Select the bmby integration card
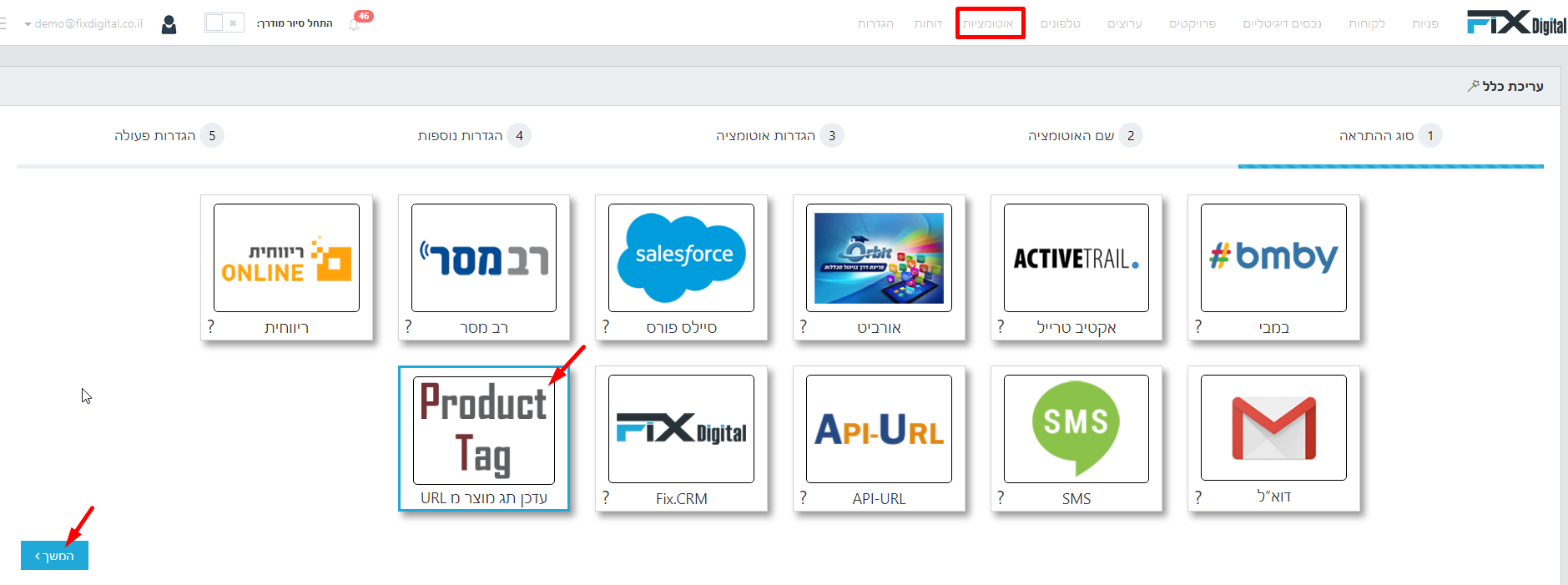 [1273, 268]
